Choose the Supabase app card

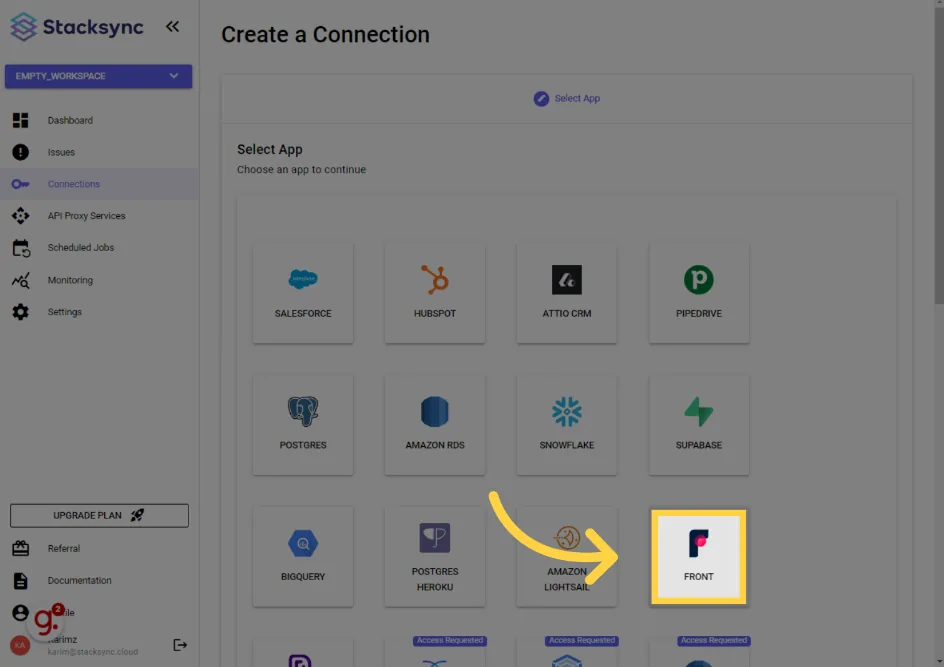pyautogui.click(x=699, y=425)
